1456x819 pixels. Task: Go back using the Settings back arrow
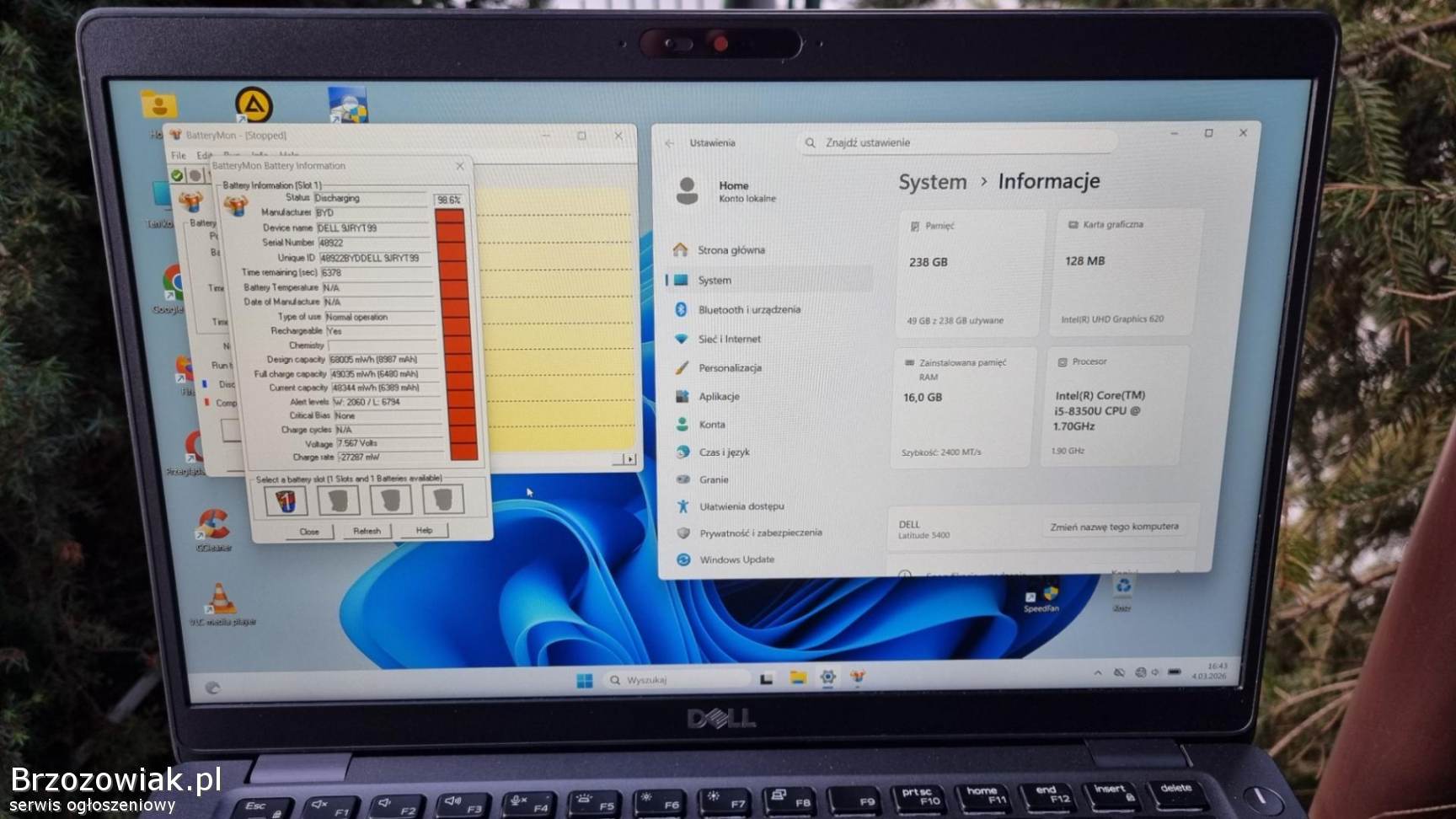point(670,143)
